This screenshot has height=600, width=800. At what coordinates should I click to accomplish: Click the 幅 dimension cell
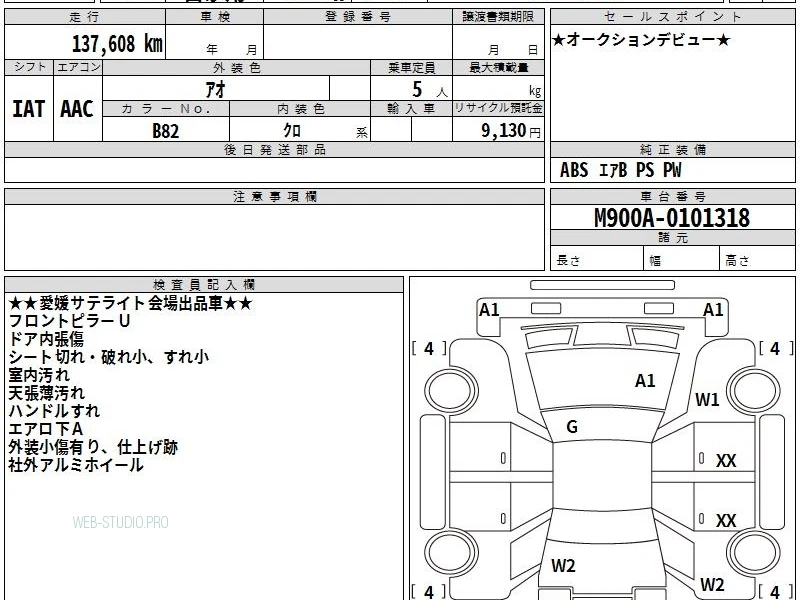682,258
